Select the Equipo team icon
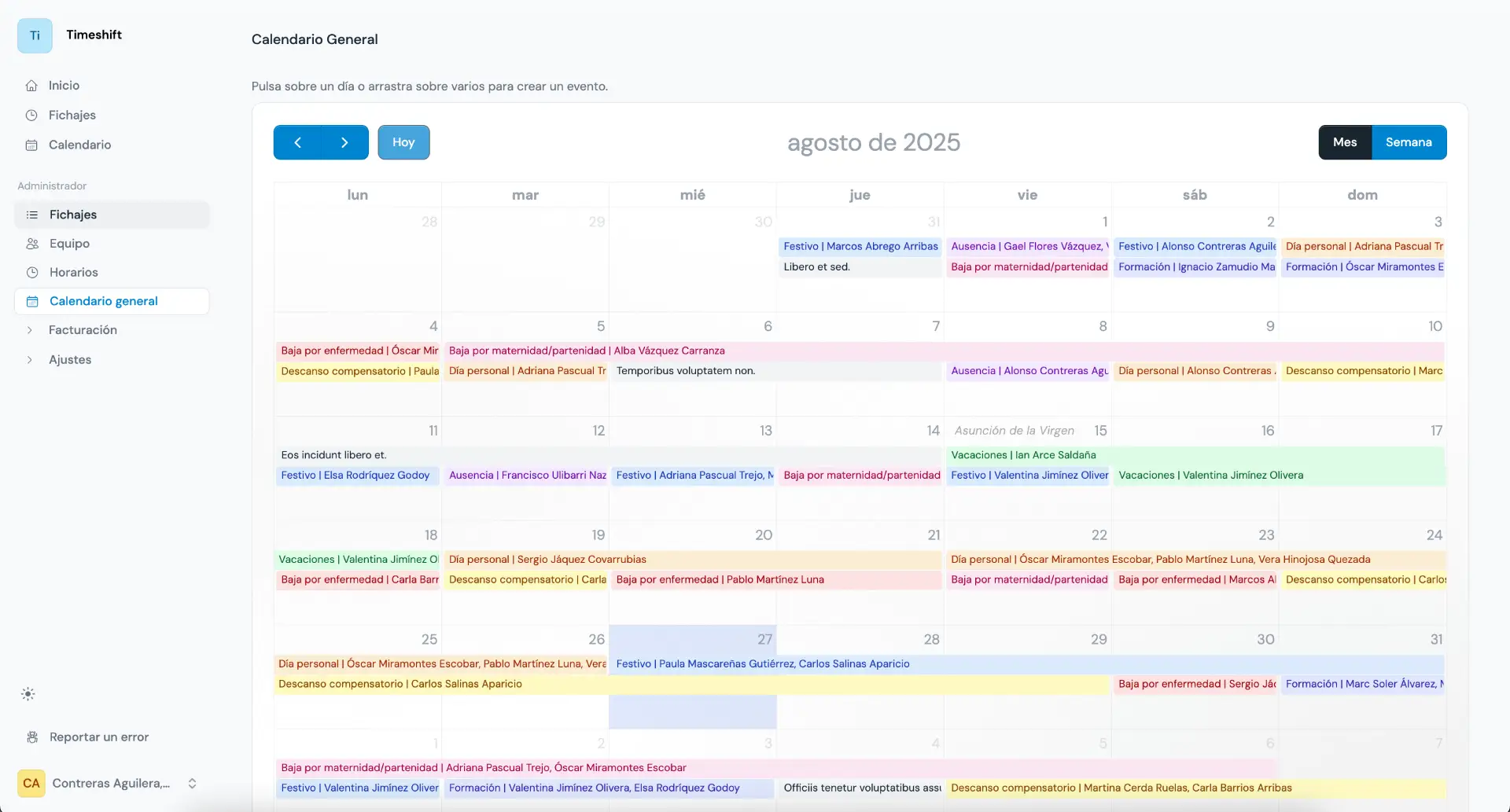The image size is (1510, 812). coord(31,244)
